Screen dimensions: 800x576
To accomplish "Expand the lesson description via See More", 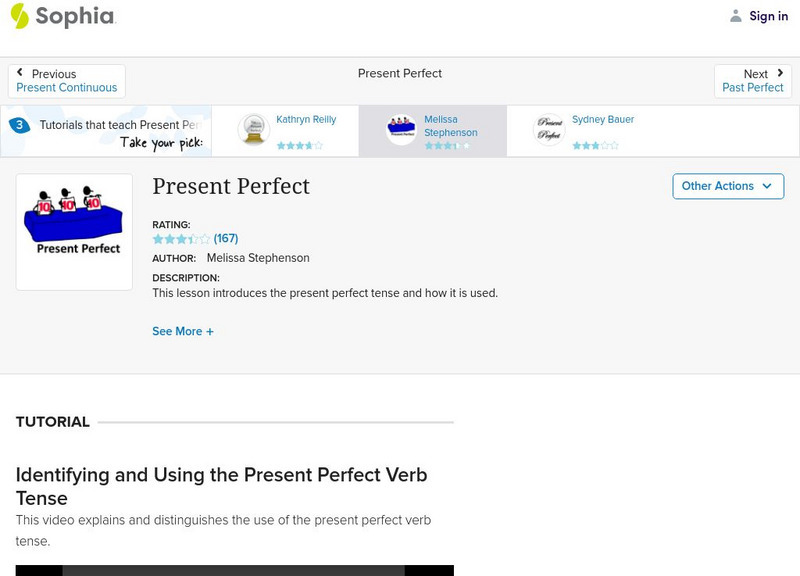I will coord(183,330).
